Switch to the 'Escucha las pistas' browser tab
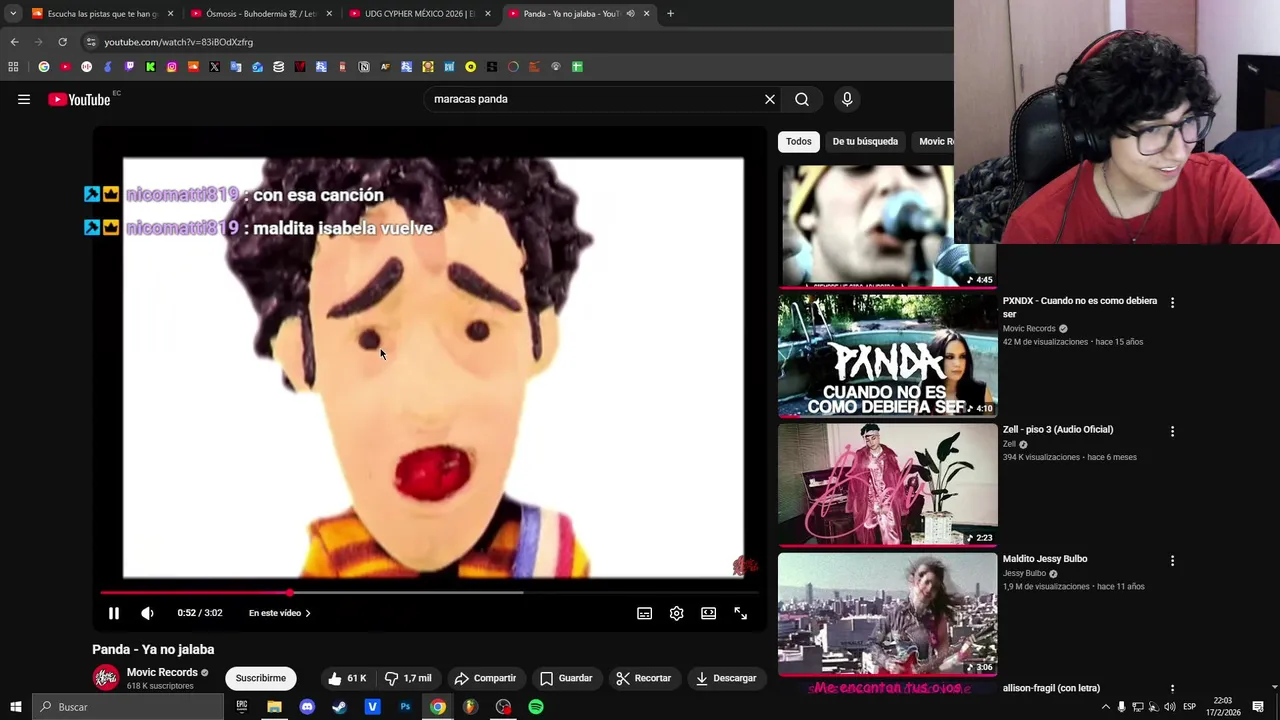 point(100,14)
